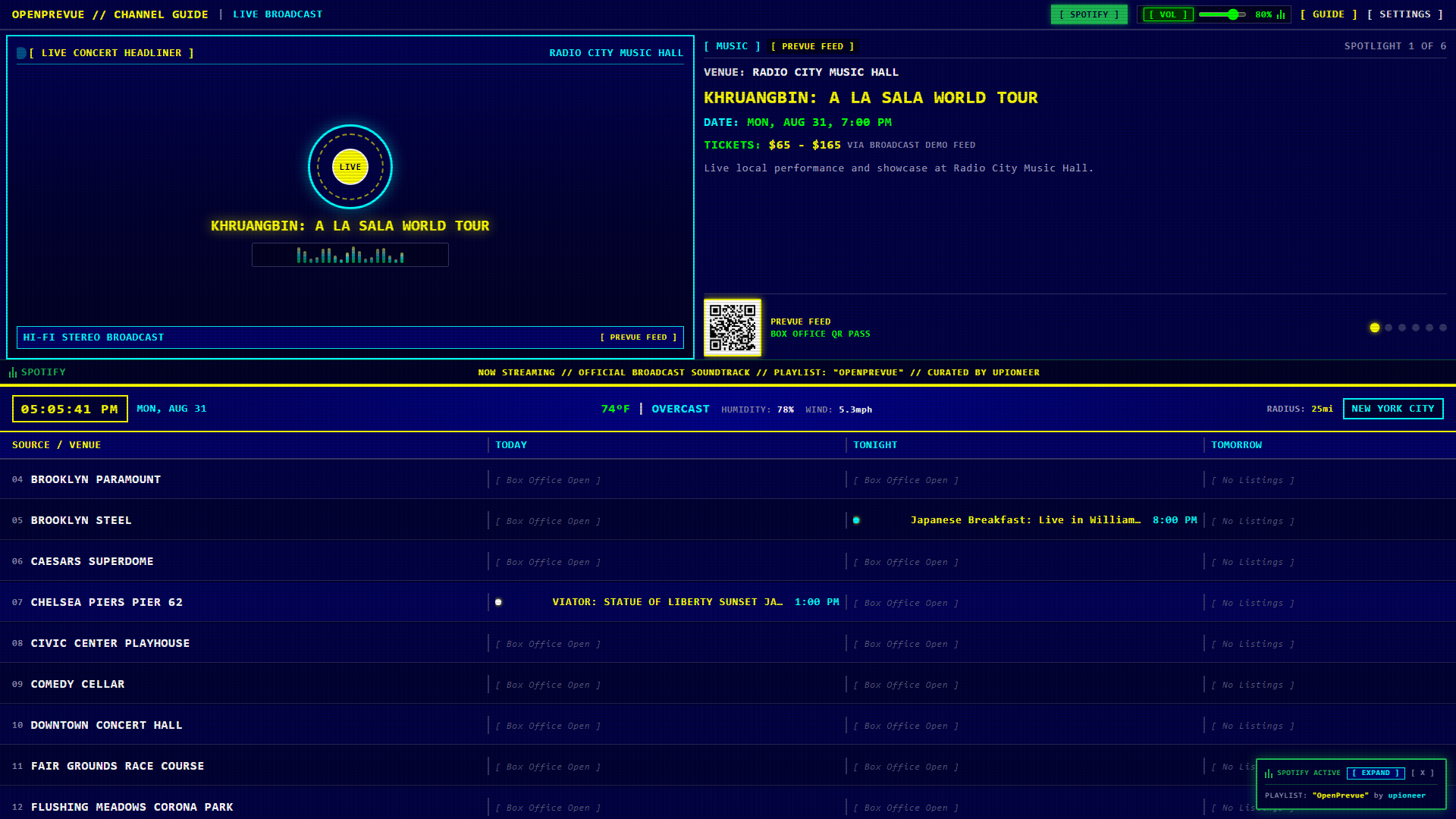The height and width of the screenshot is (819, 1456).
Task: Click the Prevue Feed button in player
Action: coord(639,337)
